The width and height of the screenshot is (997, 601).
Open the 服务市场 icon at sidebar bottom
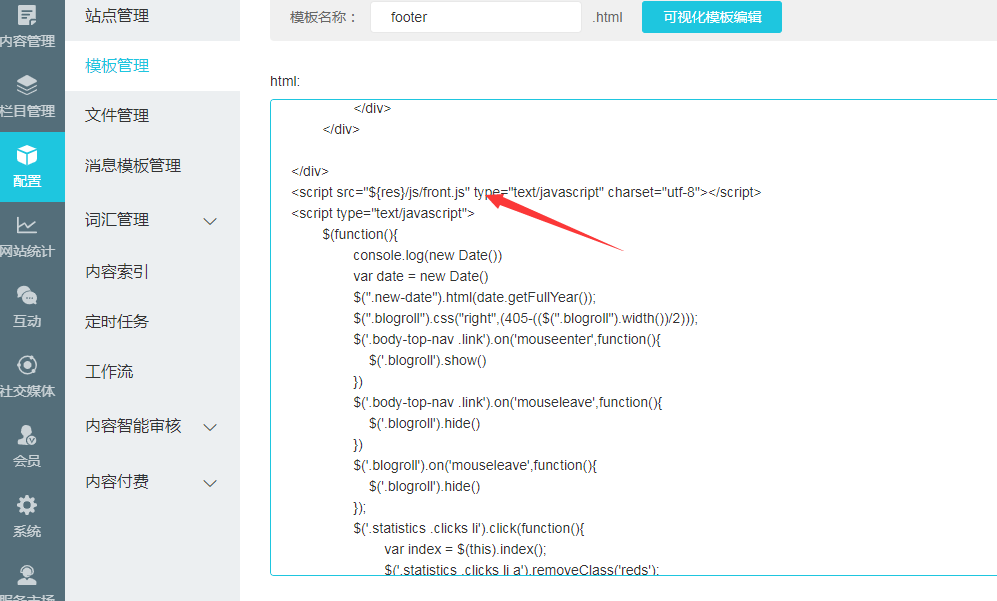coord(27,575)
